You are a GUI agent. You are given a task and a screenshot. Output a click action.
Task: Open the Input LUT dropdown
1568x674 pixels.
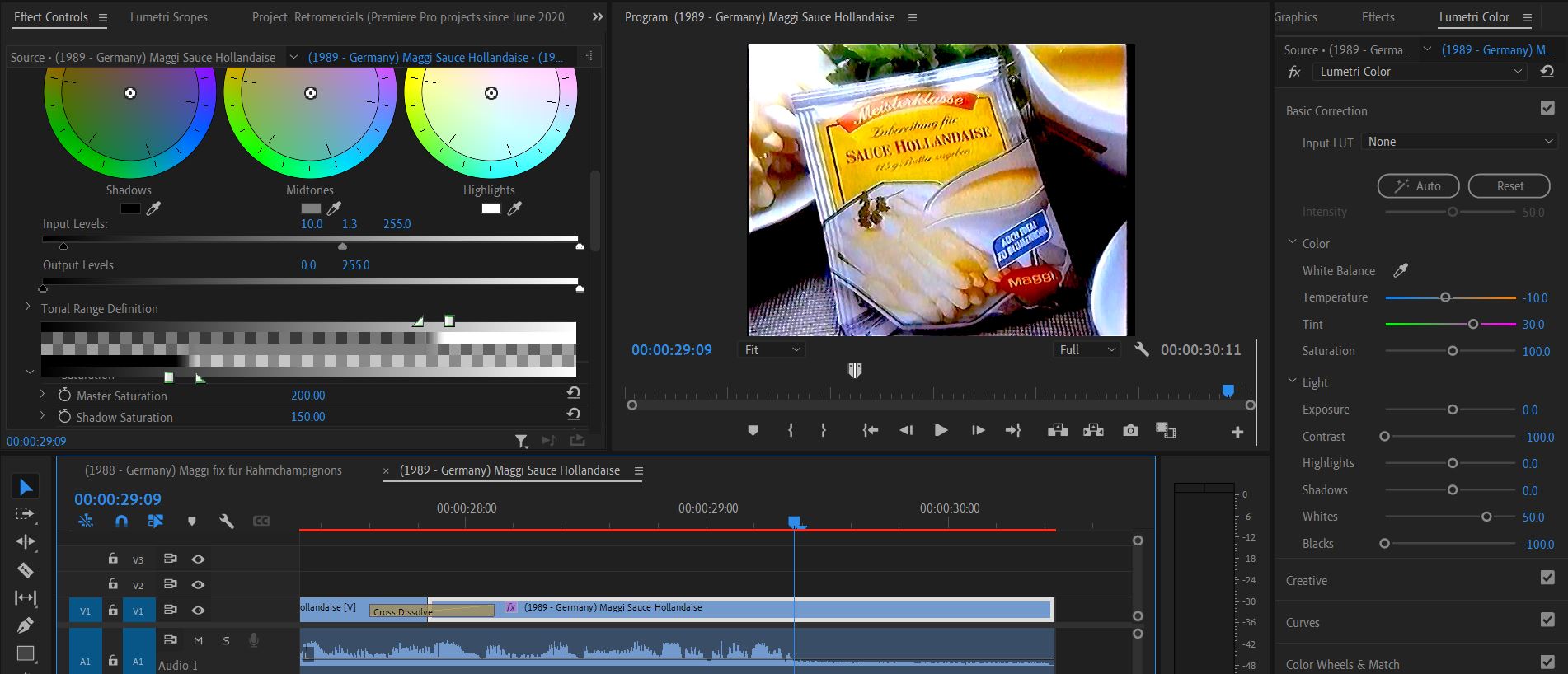pyautogui.click(x=1459, y=142)
